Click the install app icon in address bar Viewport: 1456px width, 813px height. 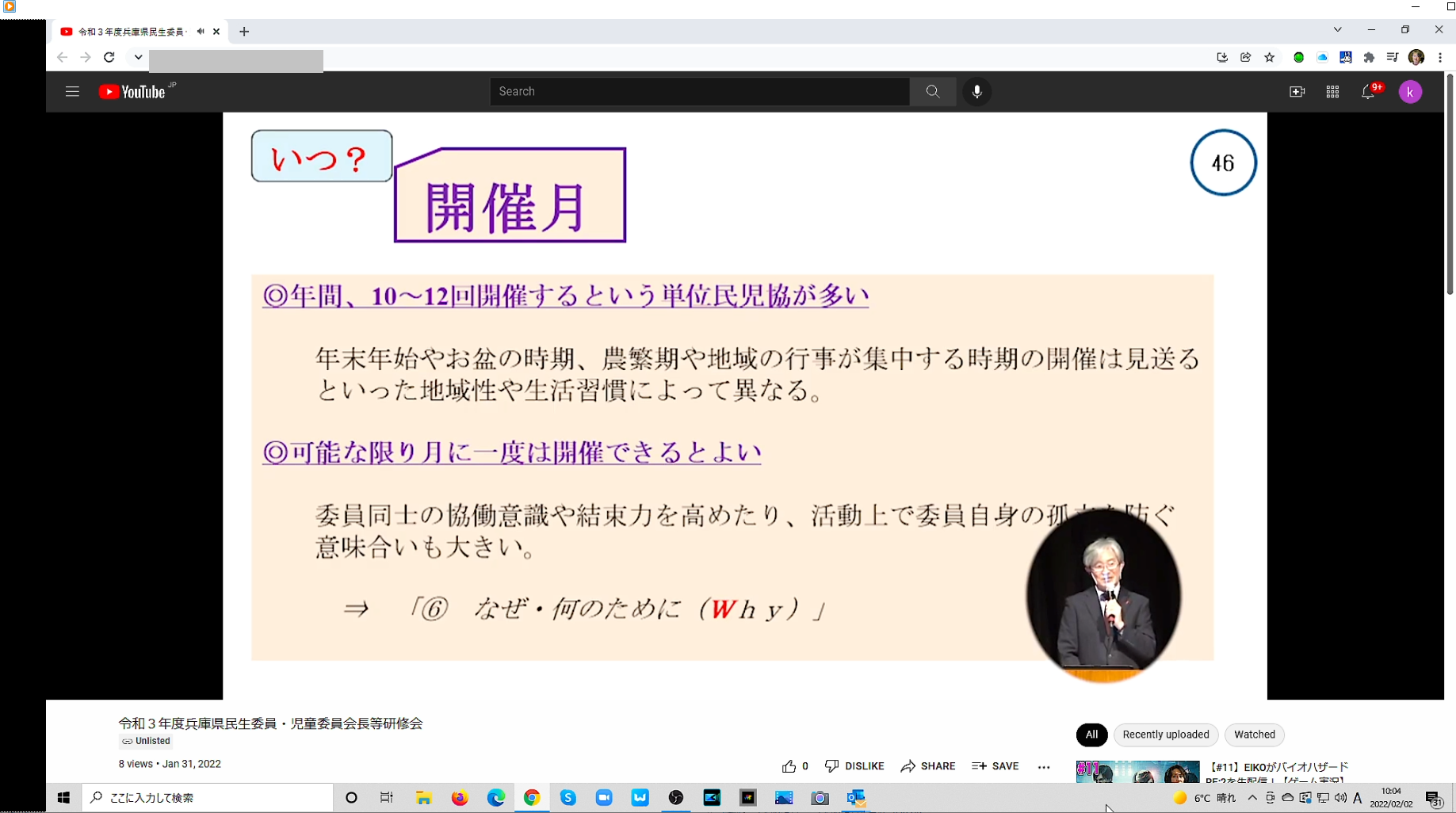click(1222, 57)
